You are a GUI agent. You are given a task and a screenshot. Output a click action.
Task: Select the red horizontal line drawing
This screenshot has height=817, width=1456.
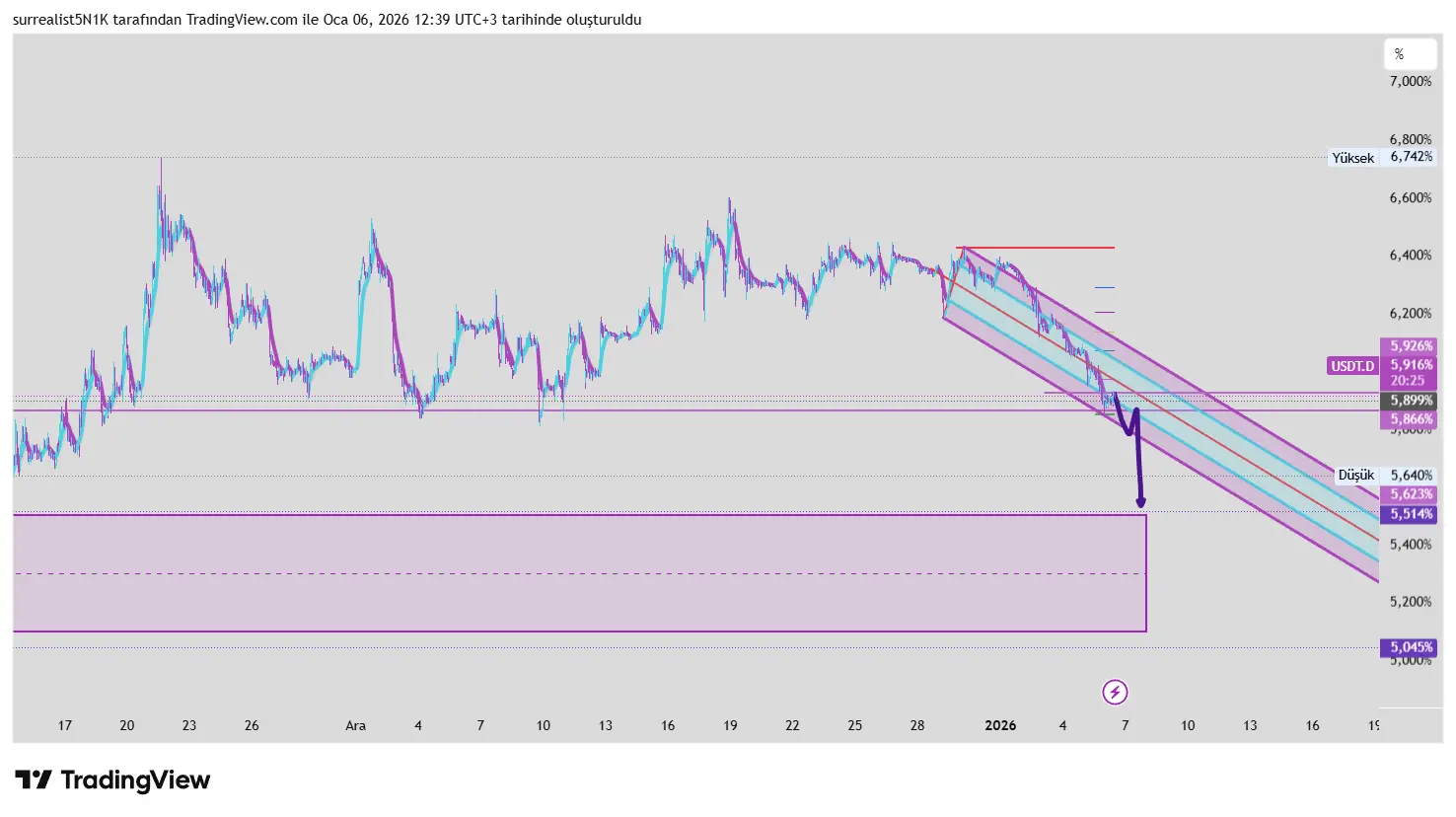(x=1036, y=248)
